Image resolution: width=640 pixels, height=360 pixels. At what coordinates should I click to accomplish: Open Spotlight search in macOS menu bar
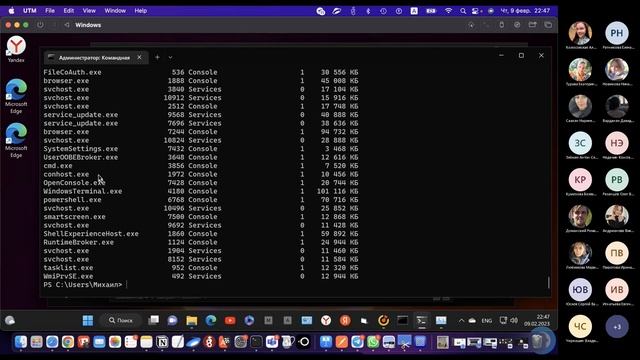tap(463, 11)
